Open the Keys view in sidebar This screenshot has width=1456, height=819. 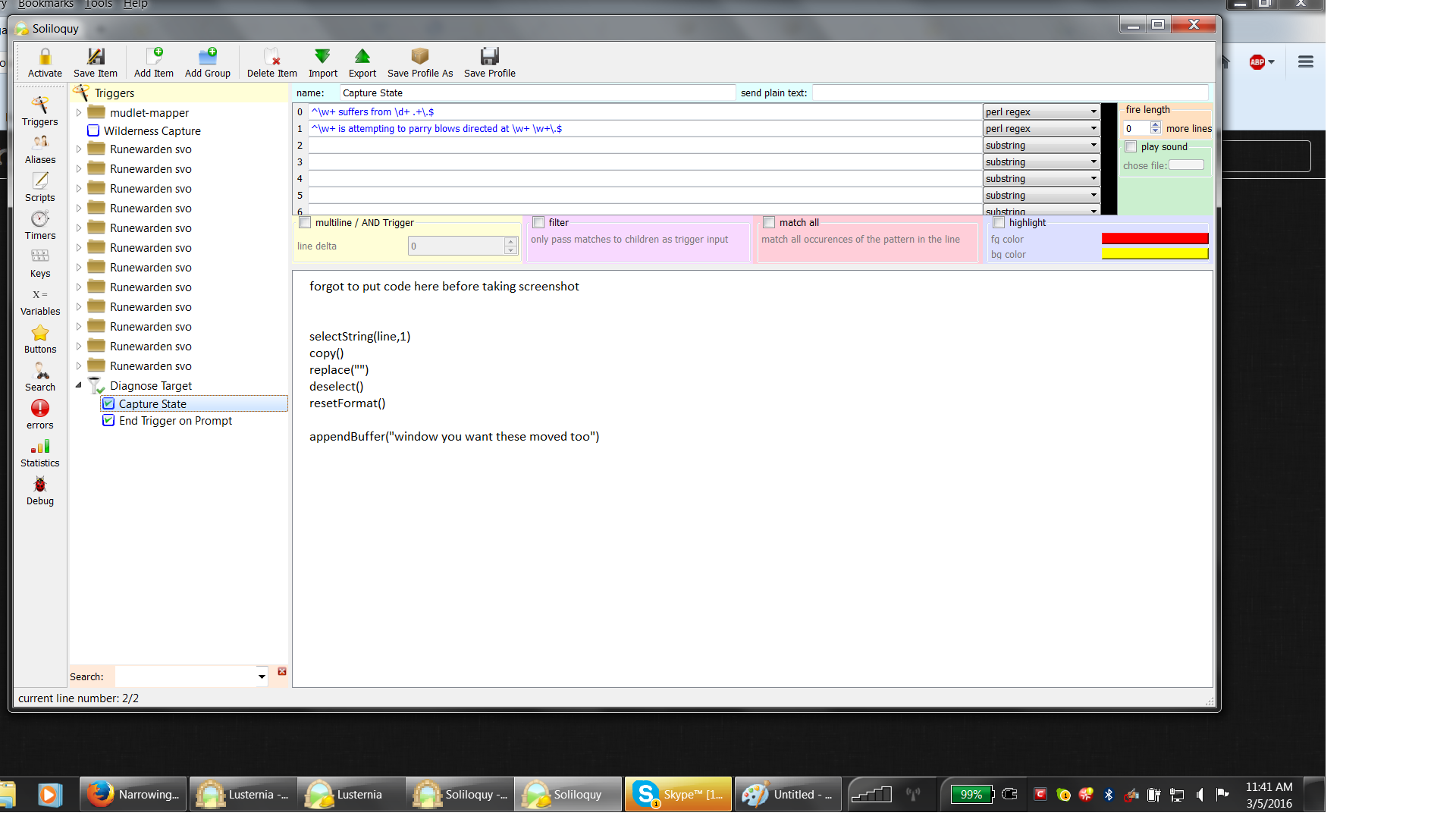click(40, 263)
